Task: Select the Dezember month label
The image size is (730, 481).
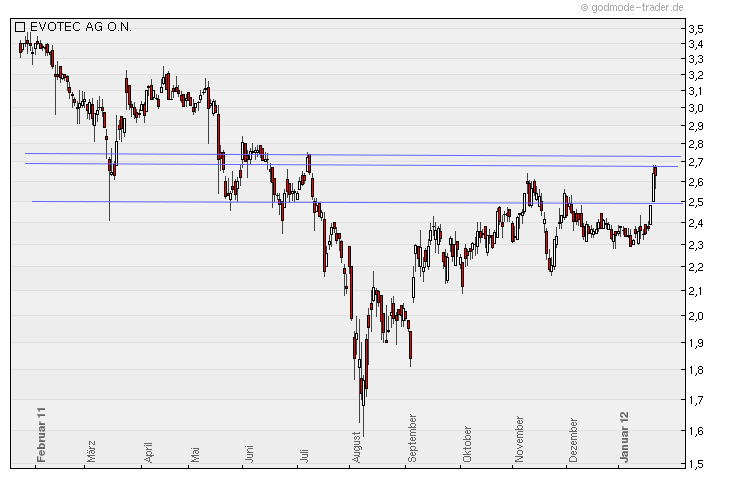Action: (x=573, y=440)
